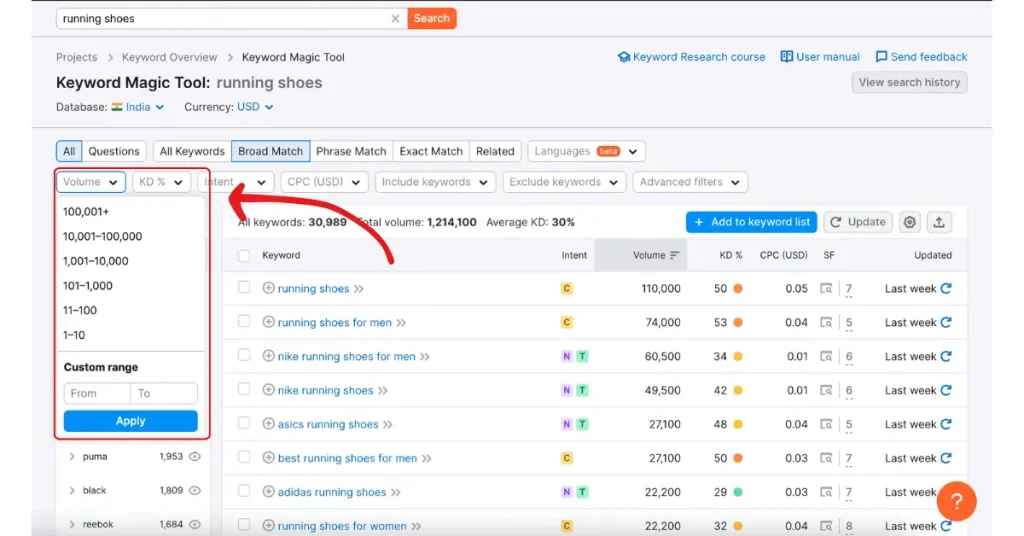Image resolution: width=1024 pixels, height=536 pixels.
Task: Choose the 101–1,000 volume range
Action: pyautogui.click(x=88, y=286)
